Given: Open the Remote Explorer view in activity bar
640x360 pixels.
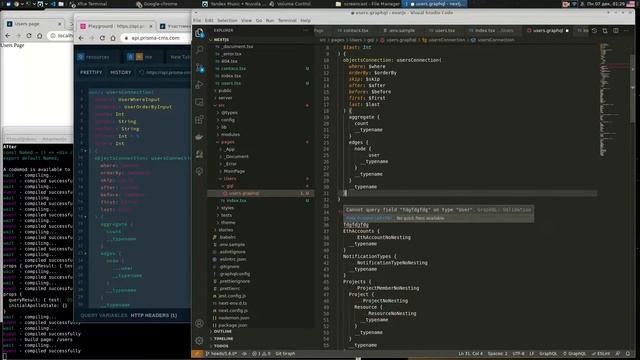Looking at the screenshot, I should 199,102.
